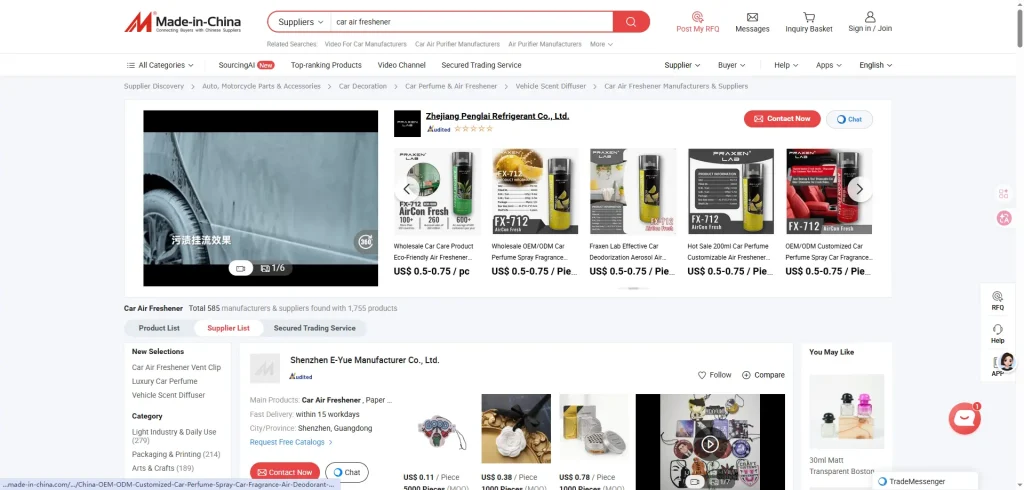Follow Shenzhen E-Yue Manufacturer
Viewport: 1024px width, 490px height.
pyautogui.click(x=714, y=375)
